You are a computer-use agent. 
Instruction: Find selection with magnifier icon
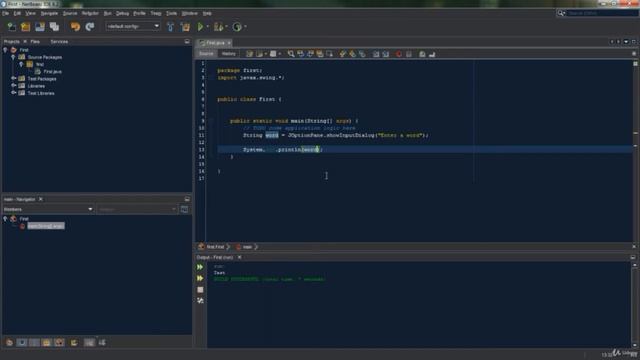(x=291, y=54)
